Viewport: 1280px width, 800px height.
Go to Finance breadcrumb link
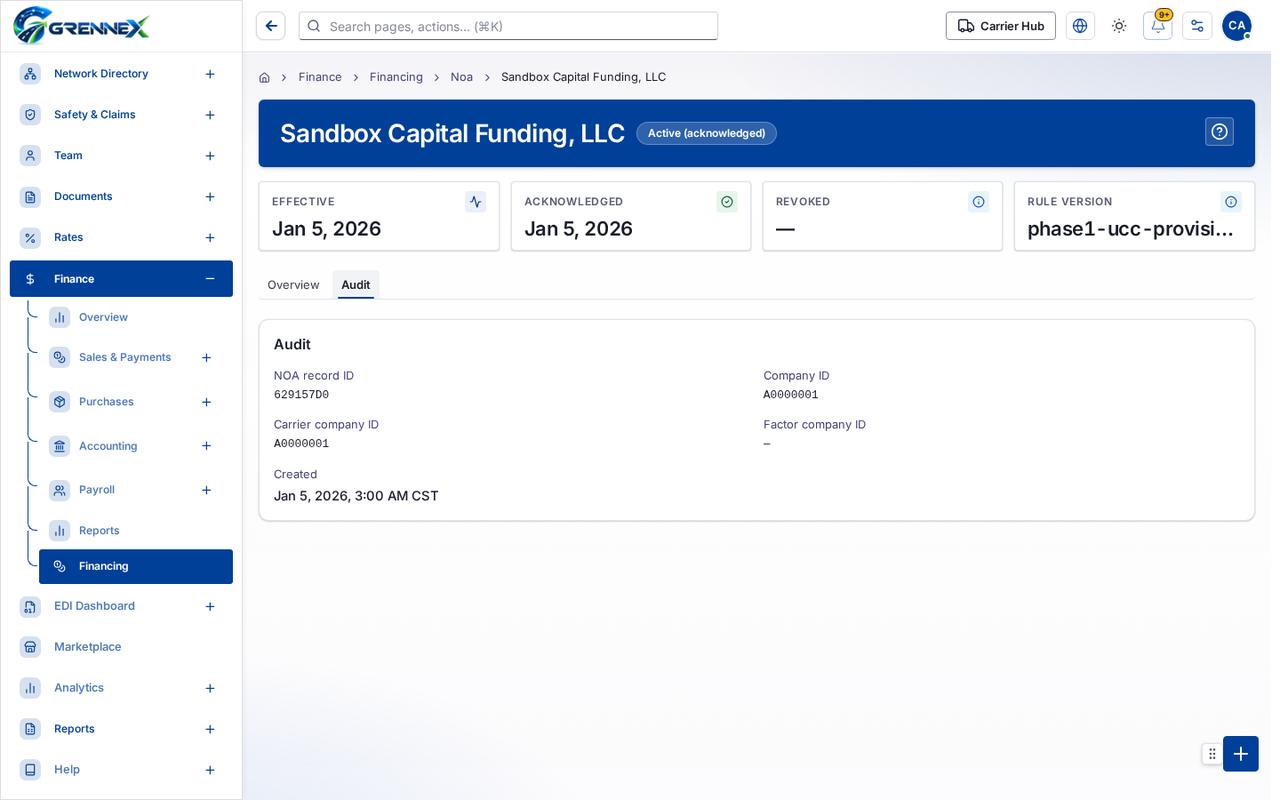click(x=320, y=77)
